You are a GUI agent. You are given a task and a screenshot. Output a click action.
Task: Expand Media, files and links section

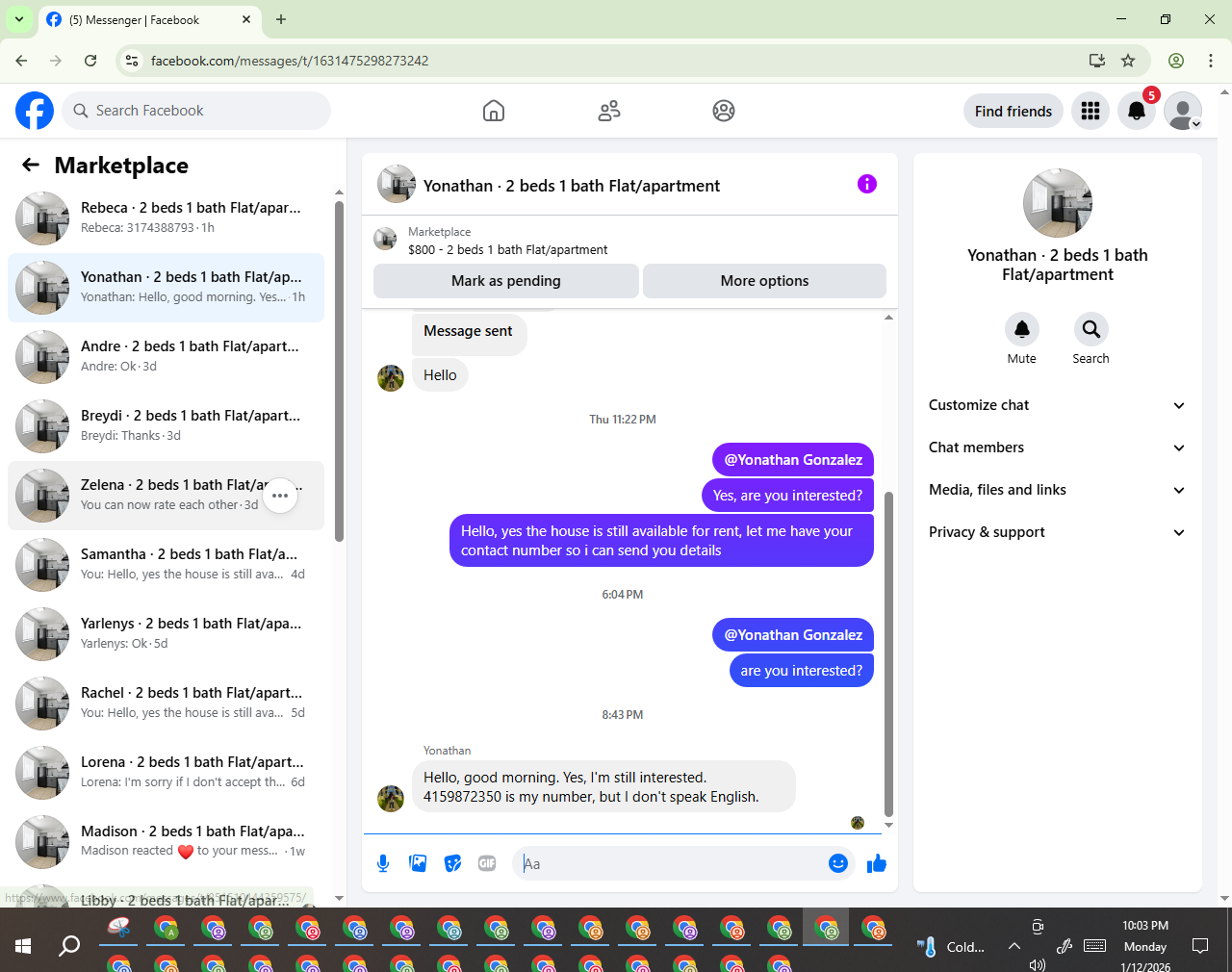point(1057,490)
